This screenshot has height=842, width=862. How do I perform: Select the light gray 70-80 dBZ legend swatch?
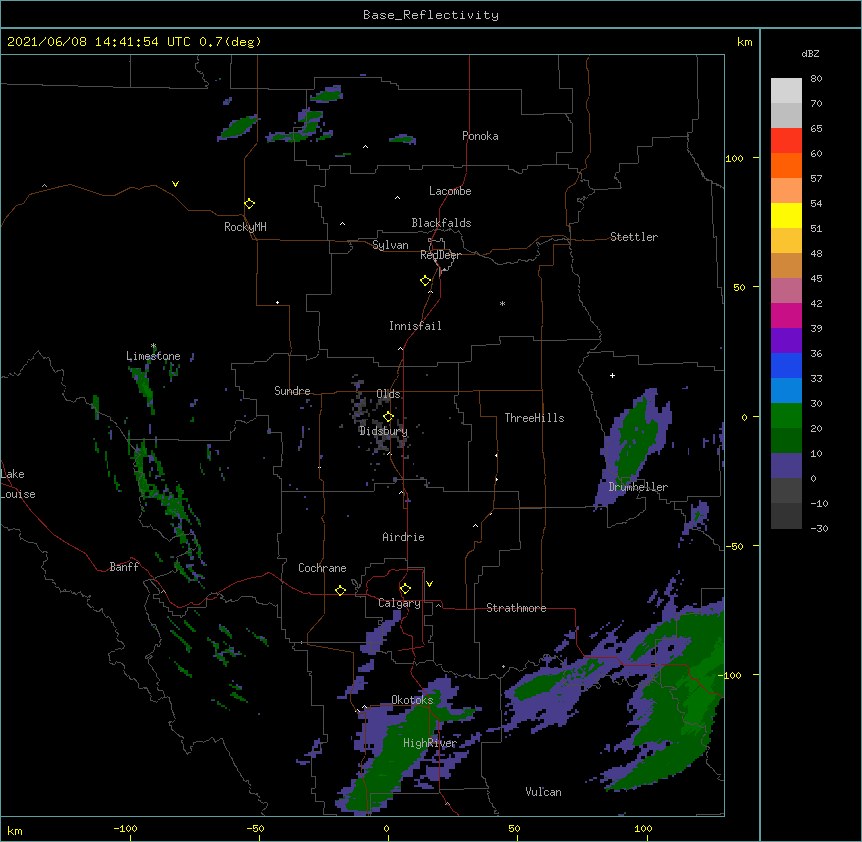pos(786,91)
